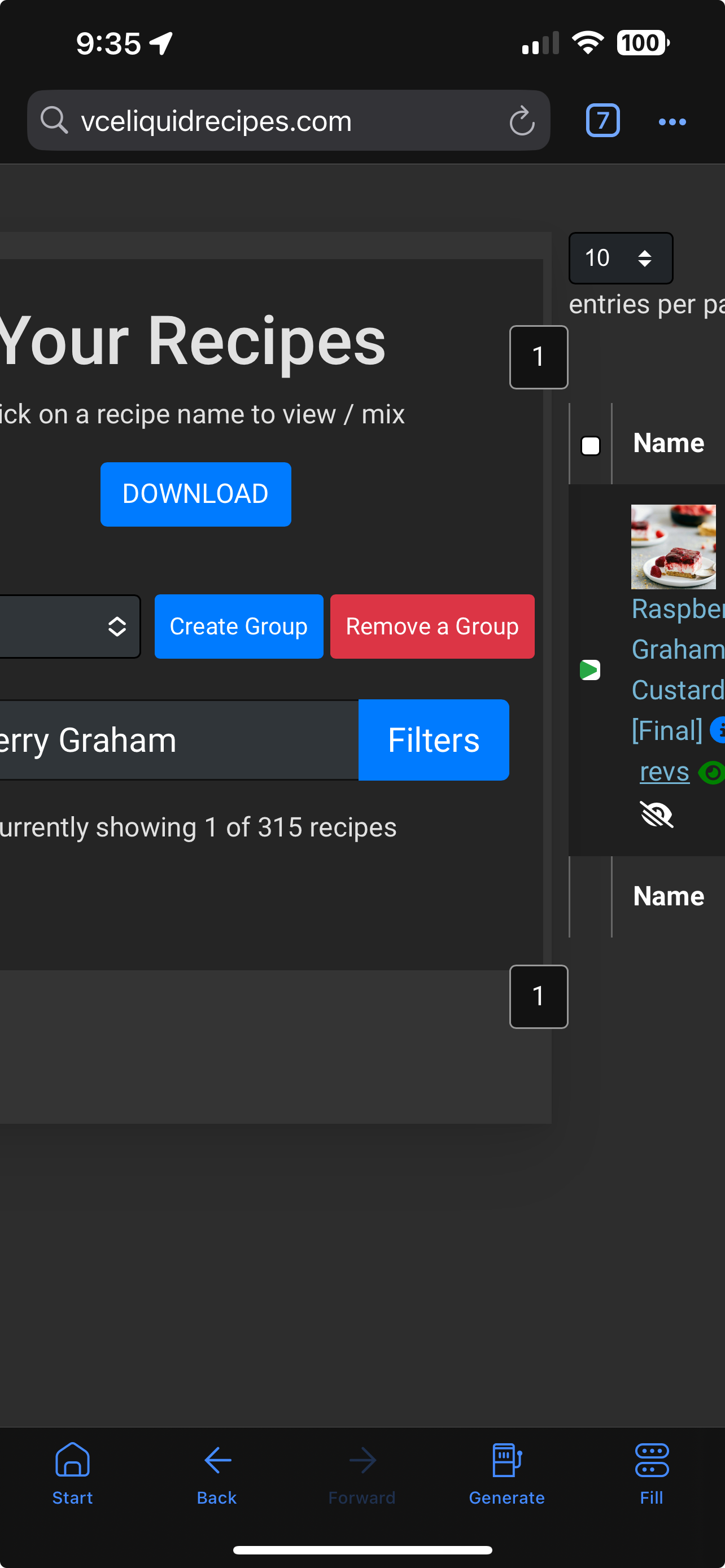Reload the page with the refresh icon

click(x=522, y=121)
